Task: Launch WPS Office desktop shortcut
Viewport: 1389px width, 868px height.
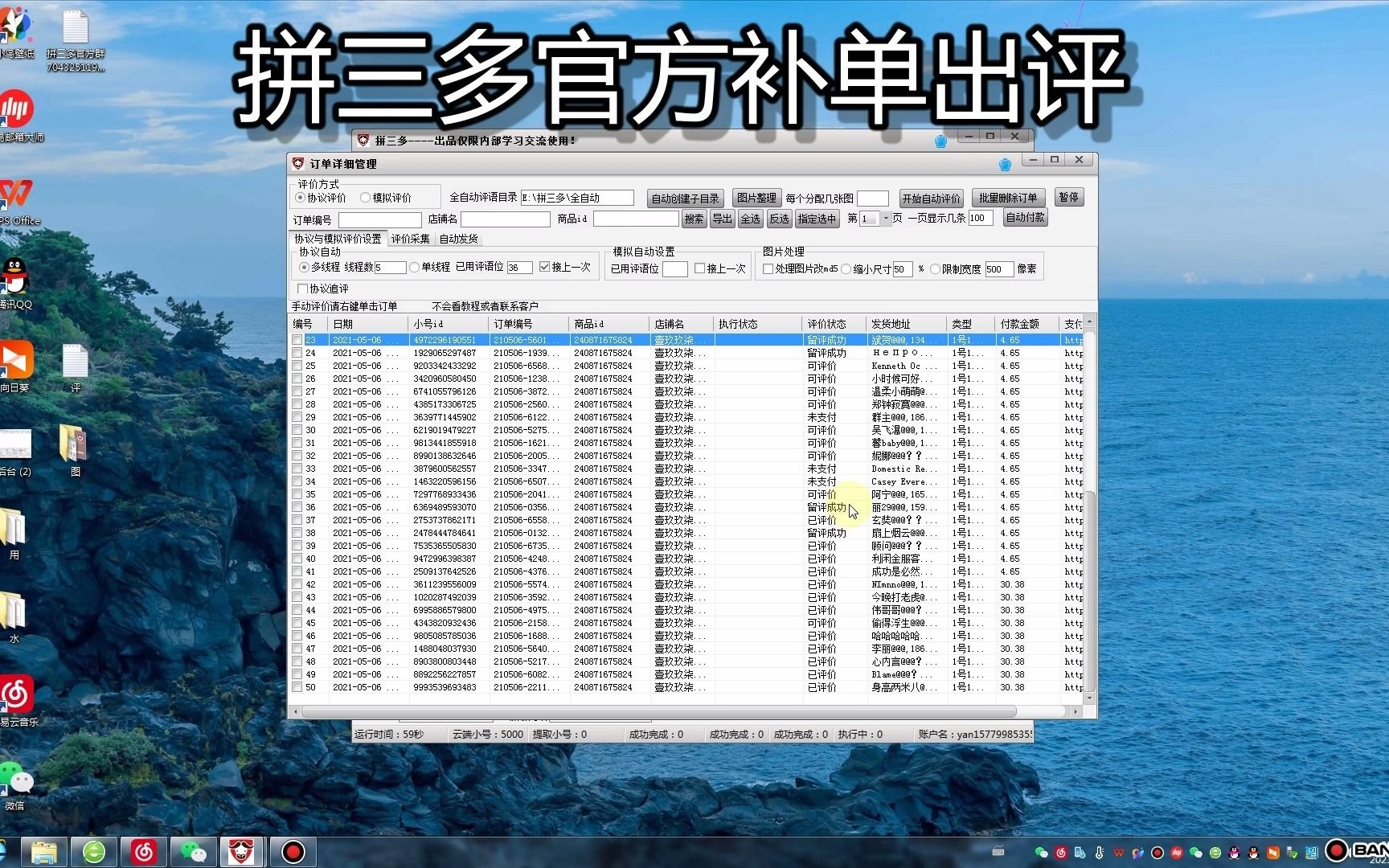Action: pos(16,201)
